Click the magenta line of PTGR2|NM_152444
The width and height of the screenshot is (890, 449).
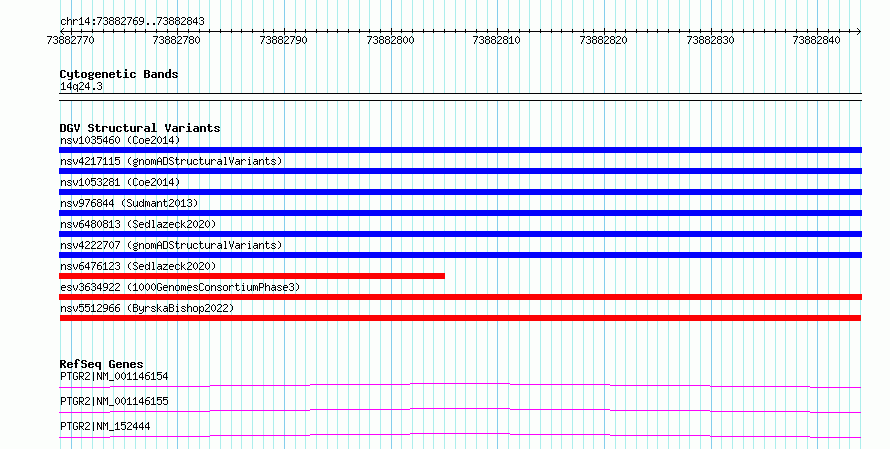click(x=460, y=436)
